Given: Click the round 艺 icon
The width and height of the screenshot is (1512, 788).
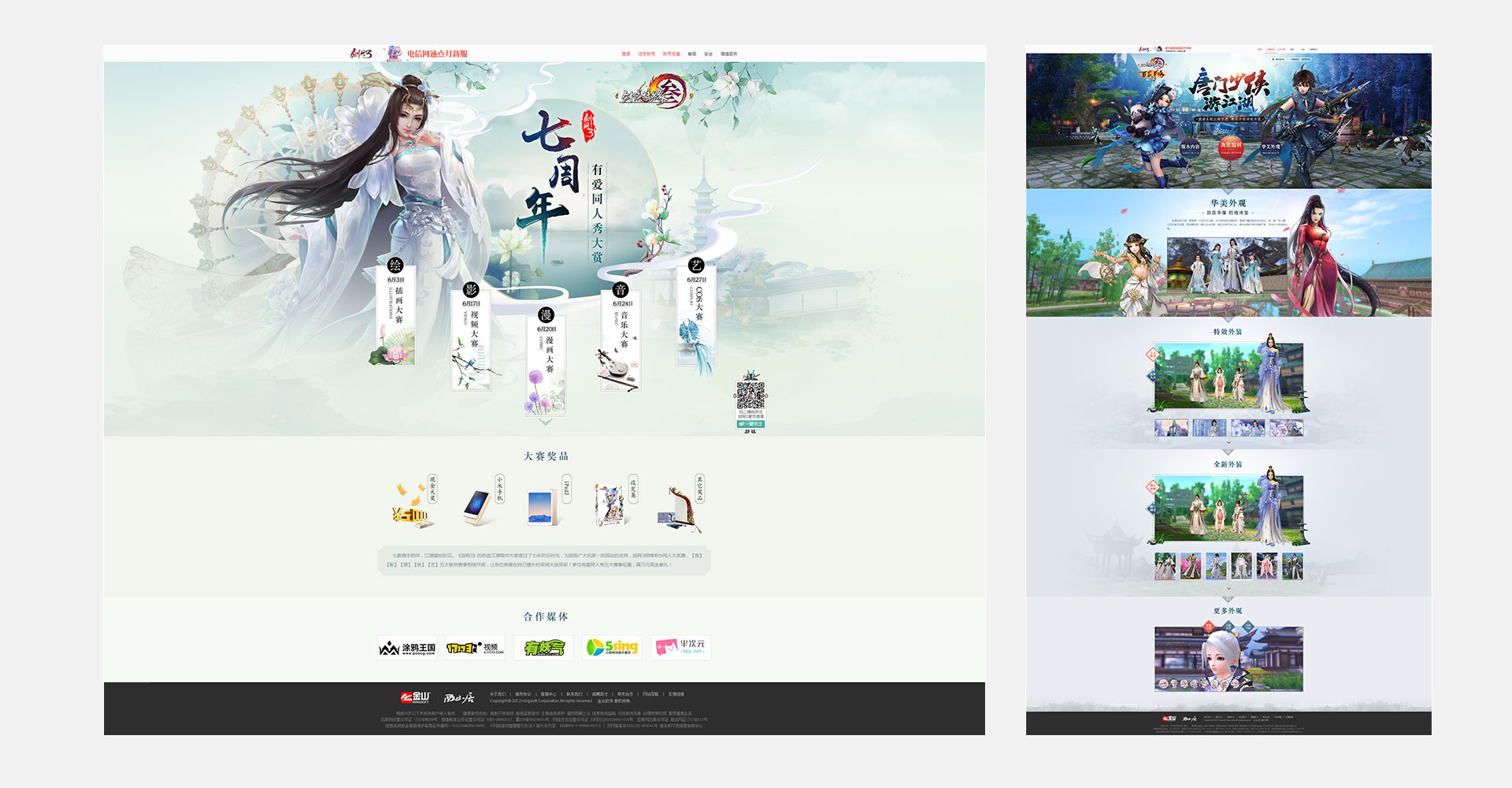Looking at the screenshot, I should [x=696, y=265].
